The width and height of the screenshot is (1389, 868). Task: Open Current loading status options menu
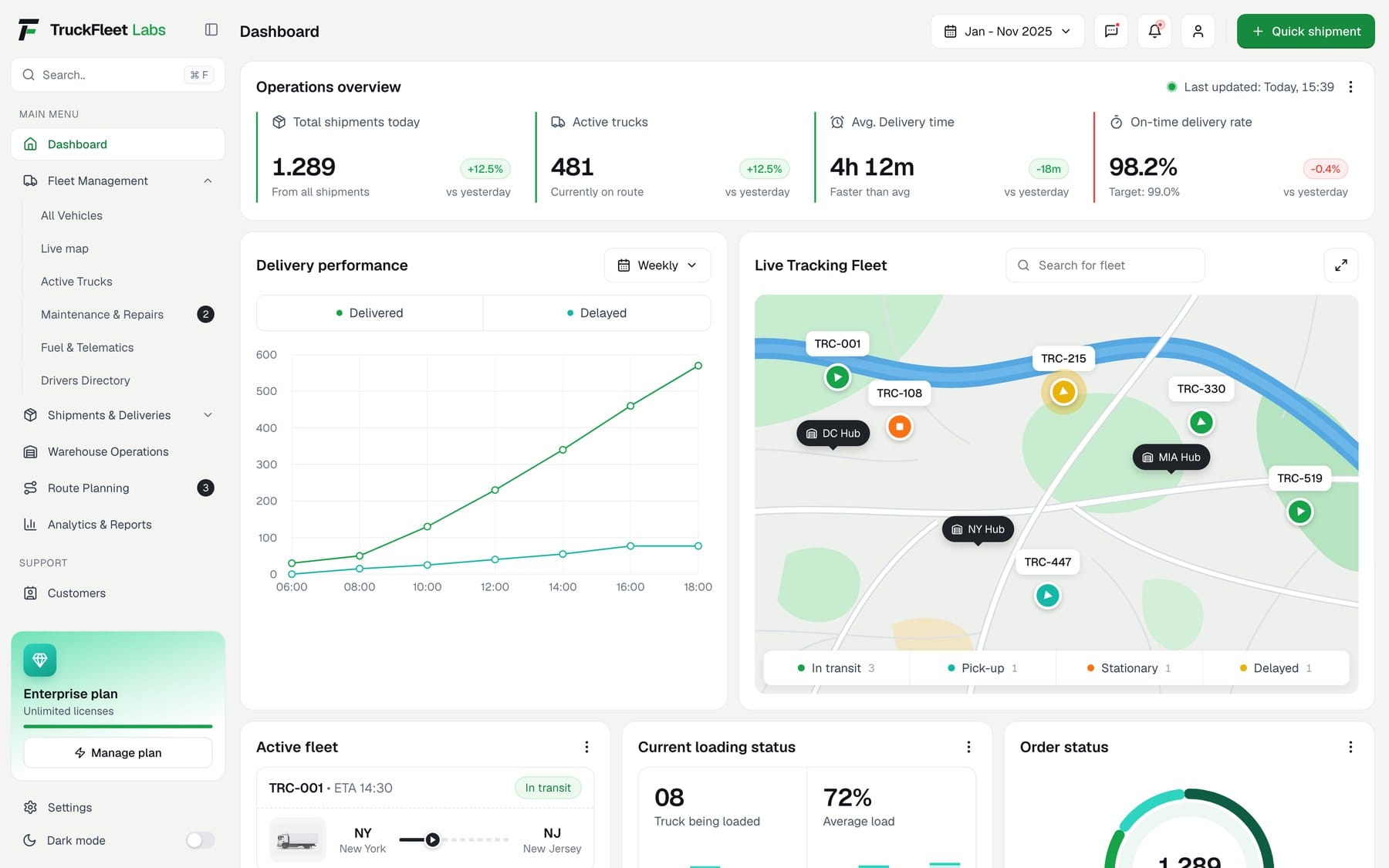click(968, 747)
